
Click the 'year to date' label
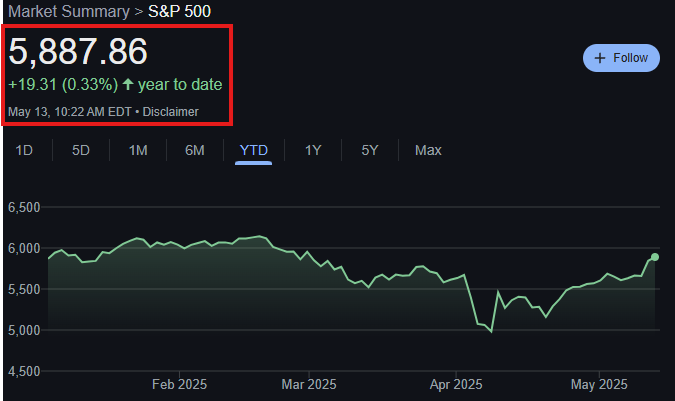(180, 84)
